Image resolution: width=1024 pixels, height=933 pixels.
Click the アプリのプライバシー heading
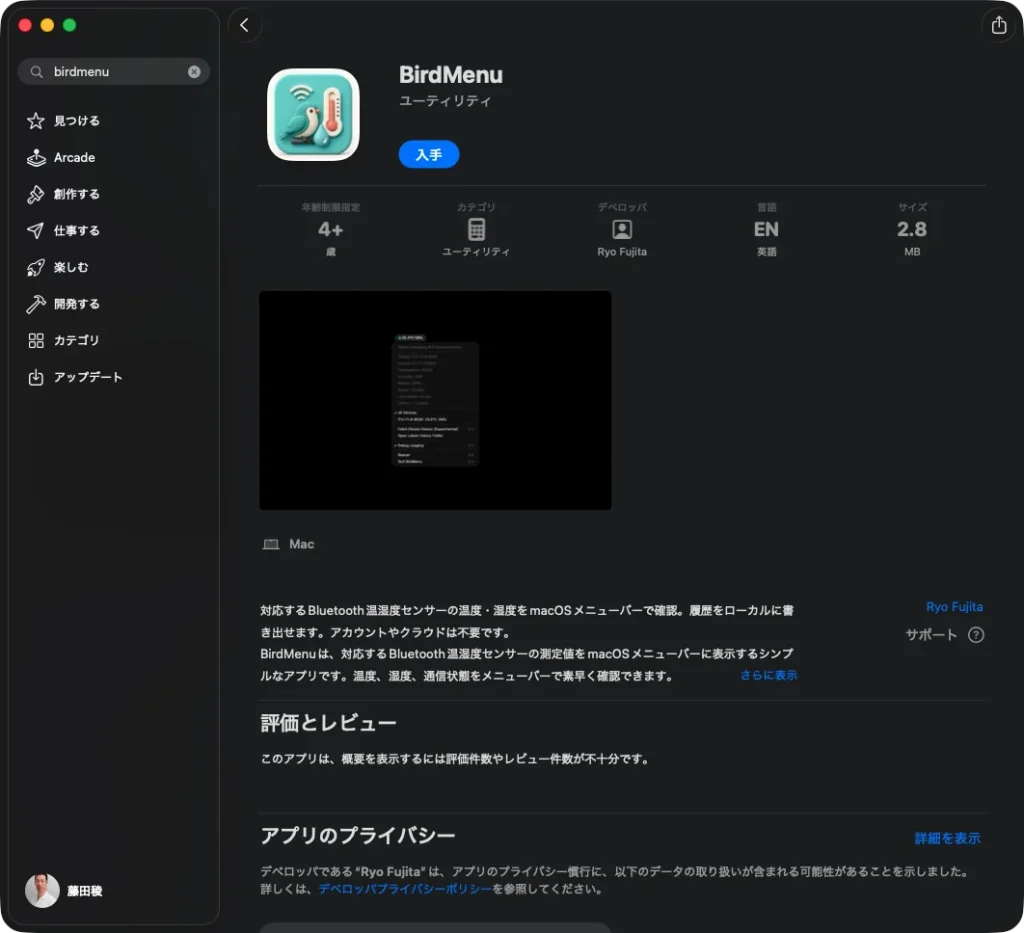358,835
